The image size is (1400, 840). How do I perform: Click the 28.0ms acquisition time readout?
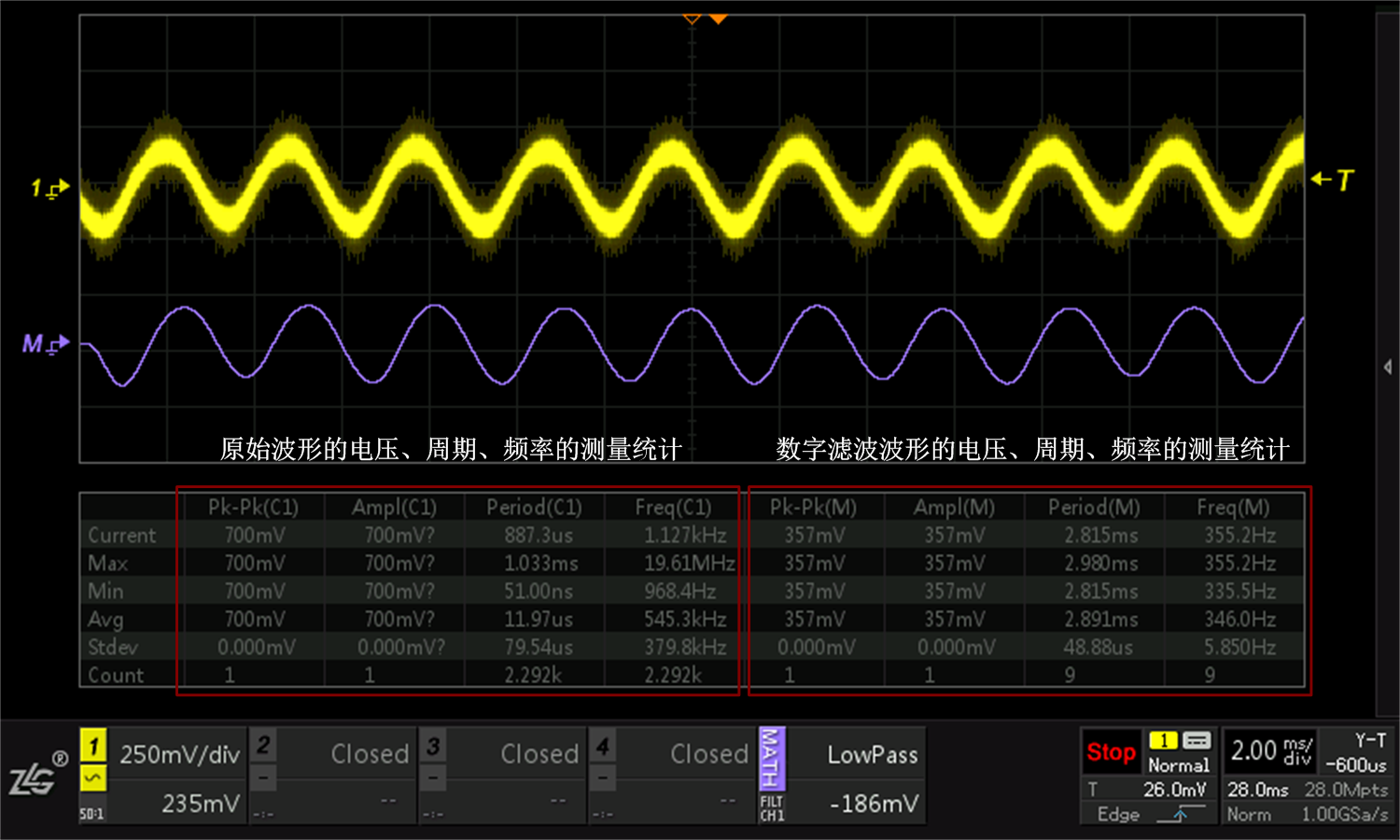point(1257,790)
